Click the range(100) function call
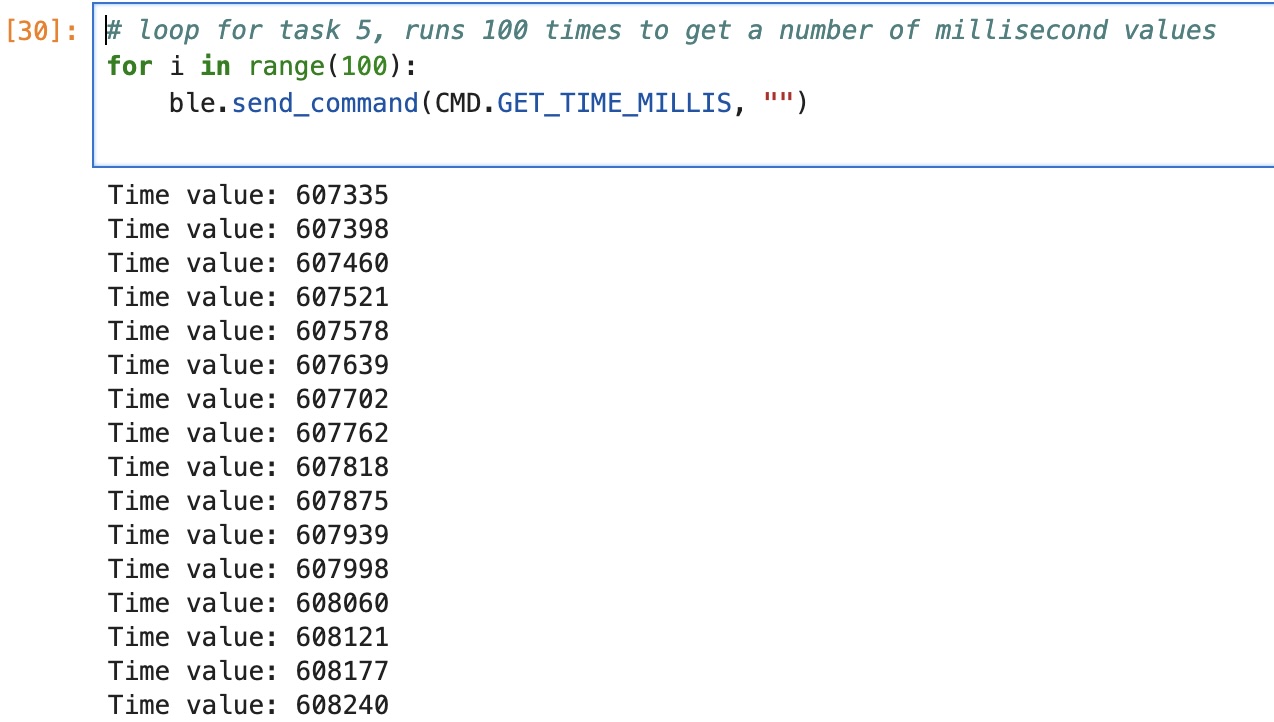 point(310,66)
